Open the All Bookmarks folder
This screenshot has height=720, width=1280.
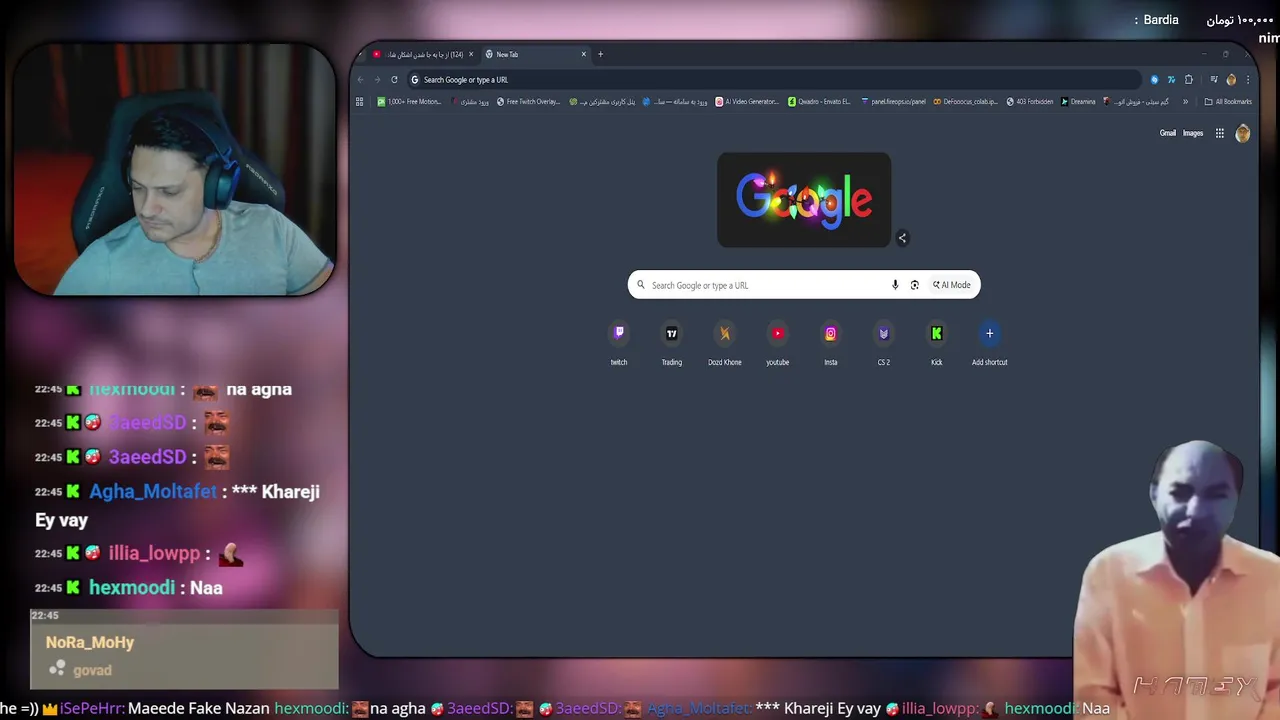[x=1228, y=101]
